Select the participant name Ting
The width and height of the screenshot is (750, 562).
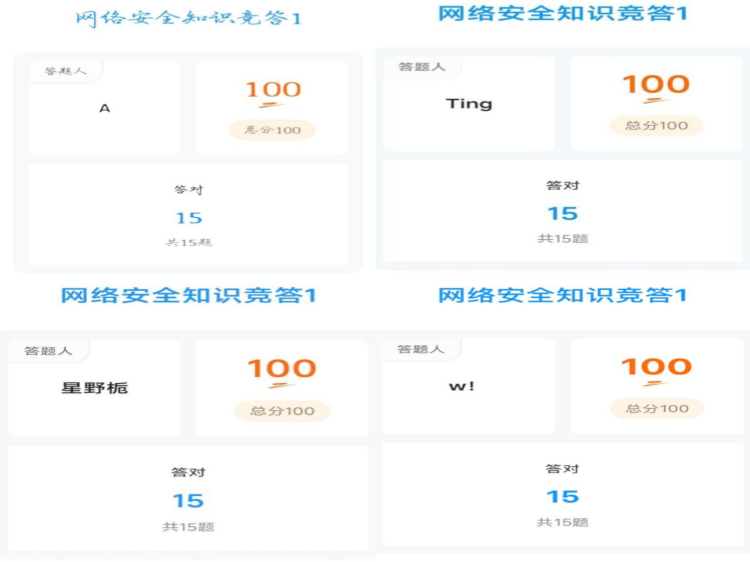pos(469,103)
